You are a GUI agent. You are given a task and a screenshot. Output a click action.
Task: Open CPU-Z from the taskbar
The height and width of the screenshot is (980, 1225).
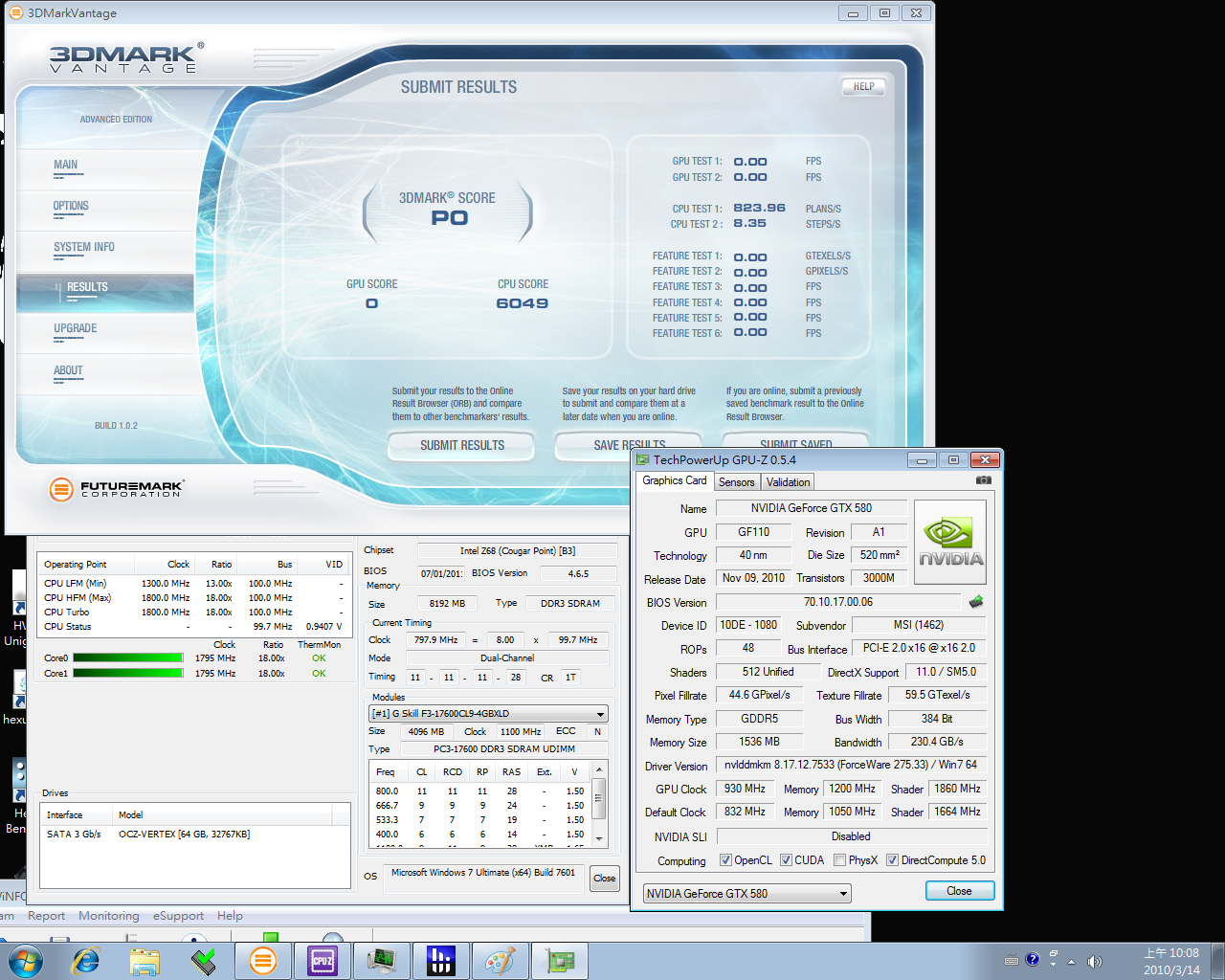[x=323, y=961]
